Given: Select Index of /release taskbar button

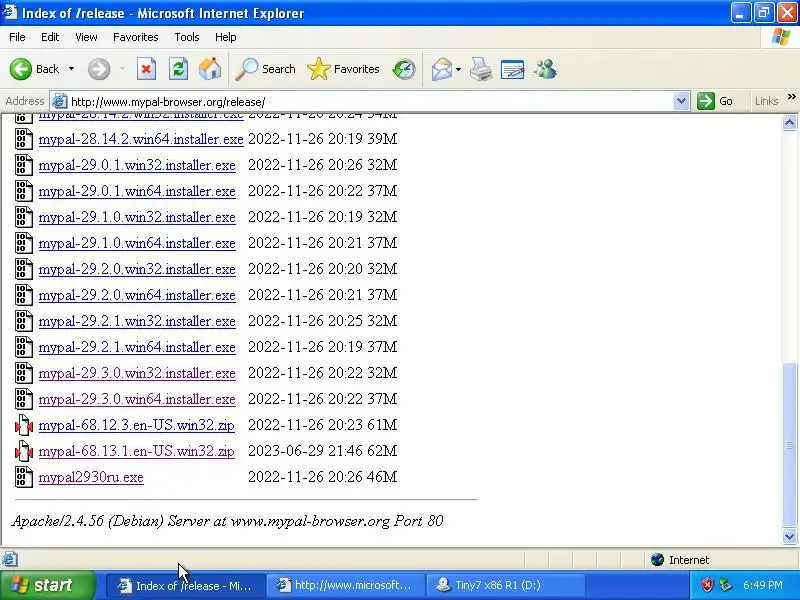Looking at the screenshot, I should point(186,585).
